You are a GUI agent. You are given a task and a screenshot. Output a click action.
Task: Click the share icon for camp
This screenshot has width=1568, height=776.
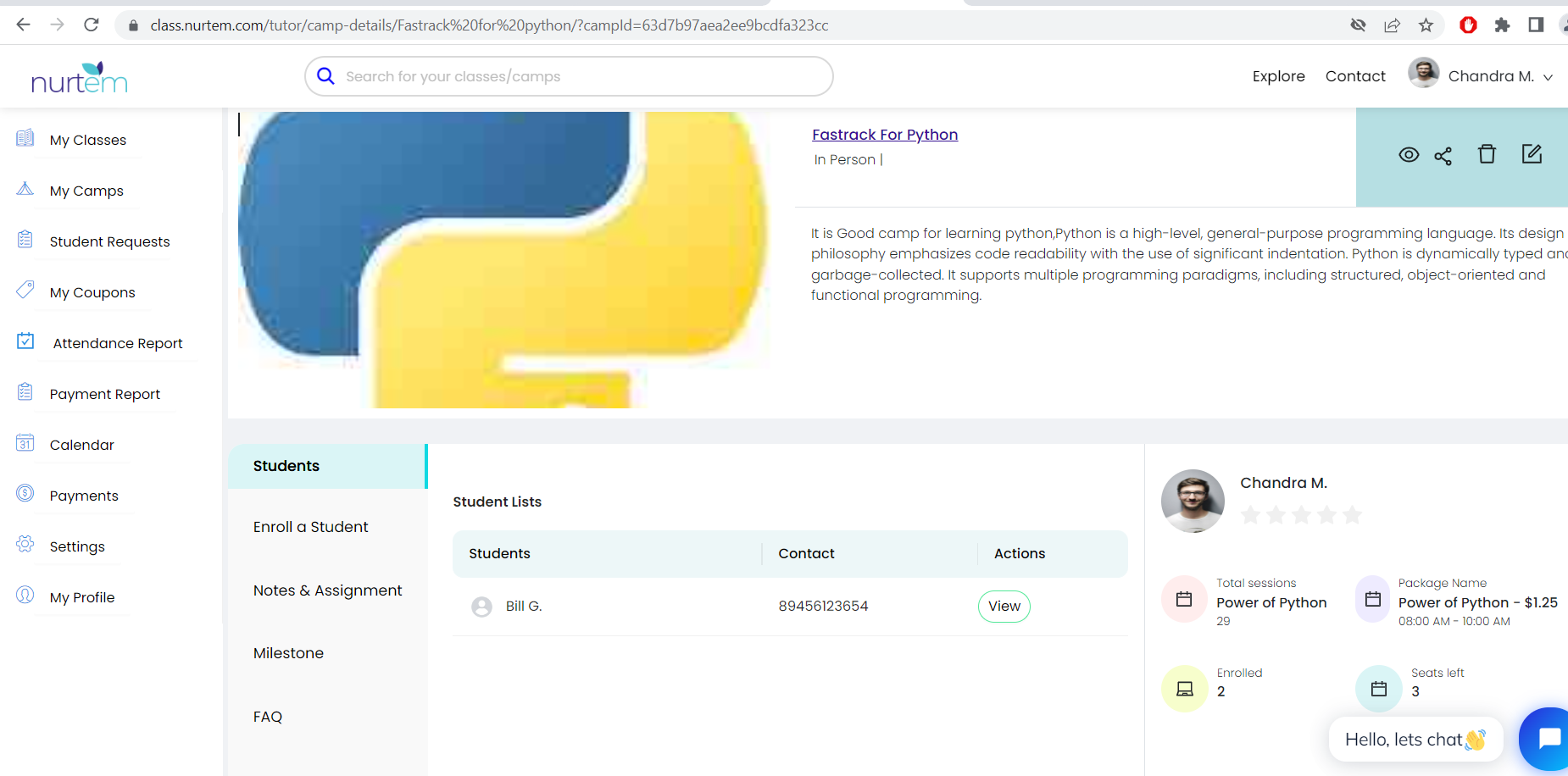(1443, 156)
